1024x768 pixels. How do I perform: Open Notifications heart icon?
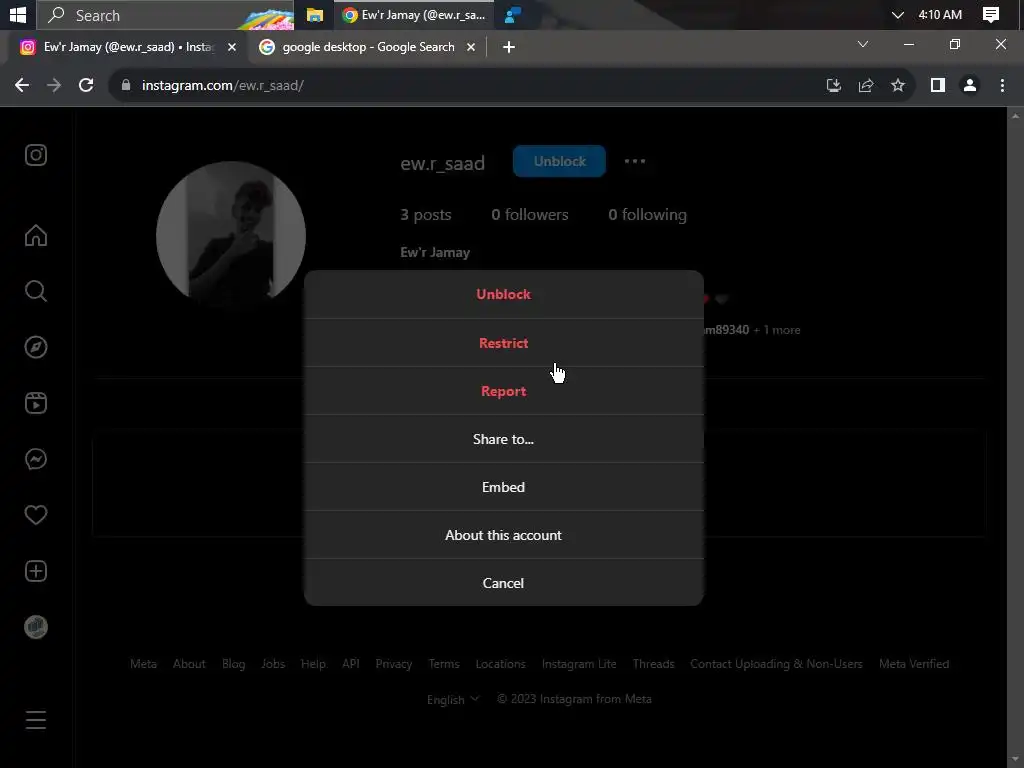pyautogui.click(x=36, y=515)
